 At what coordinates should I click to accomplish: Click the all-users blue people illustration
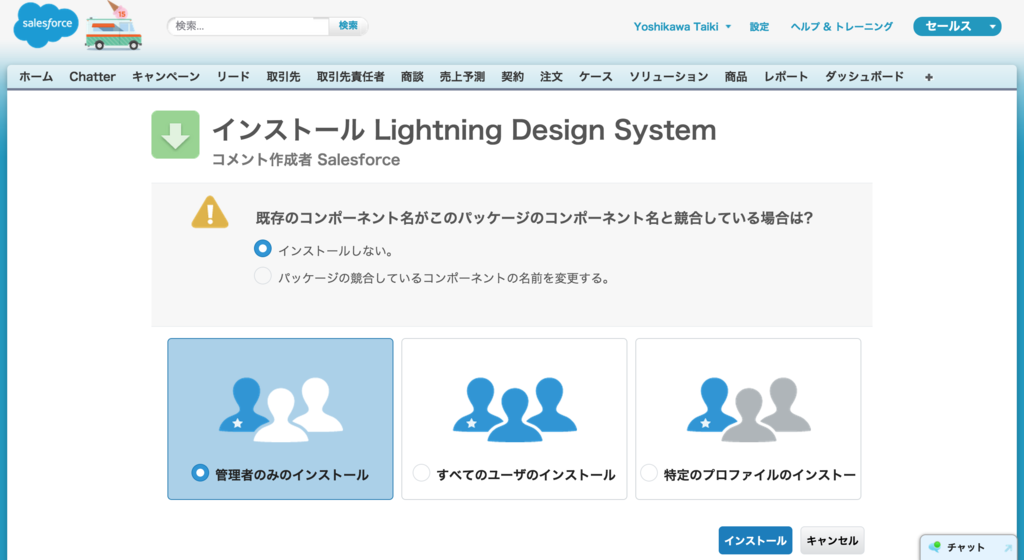coord(515,410)
